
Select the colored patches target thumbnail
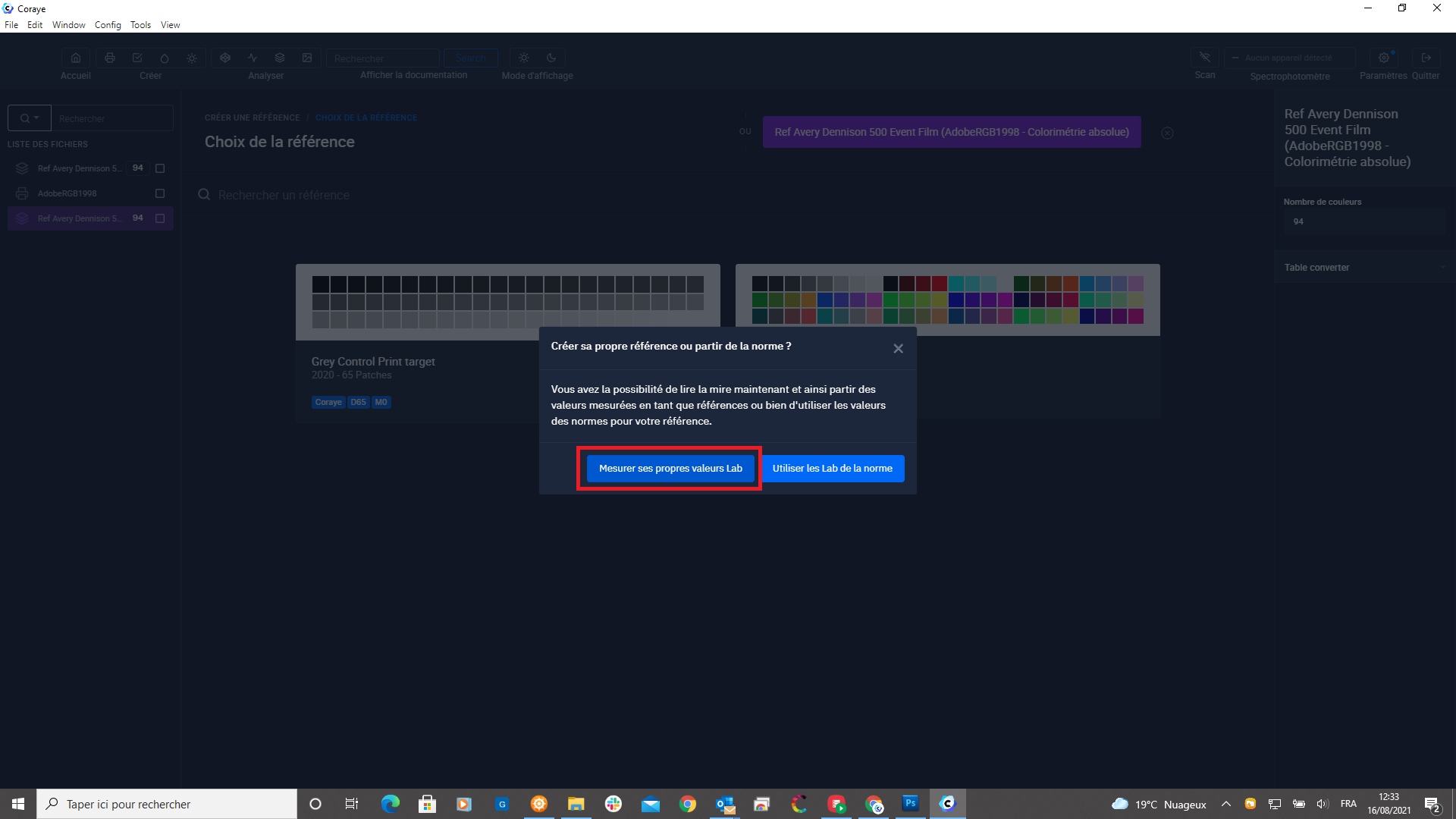coord(948,300)
